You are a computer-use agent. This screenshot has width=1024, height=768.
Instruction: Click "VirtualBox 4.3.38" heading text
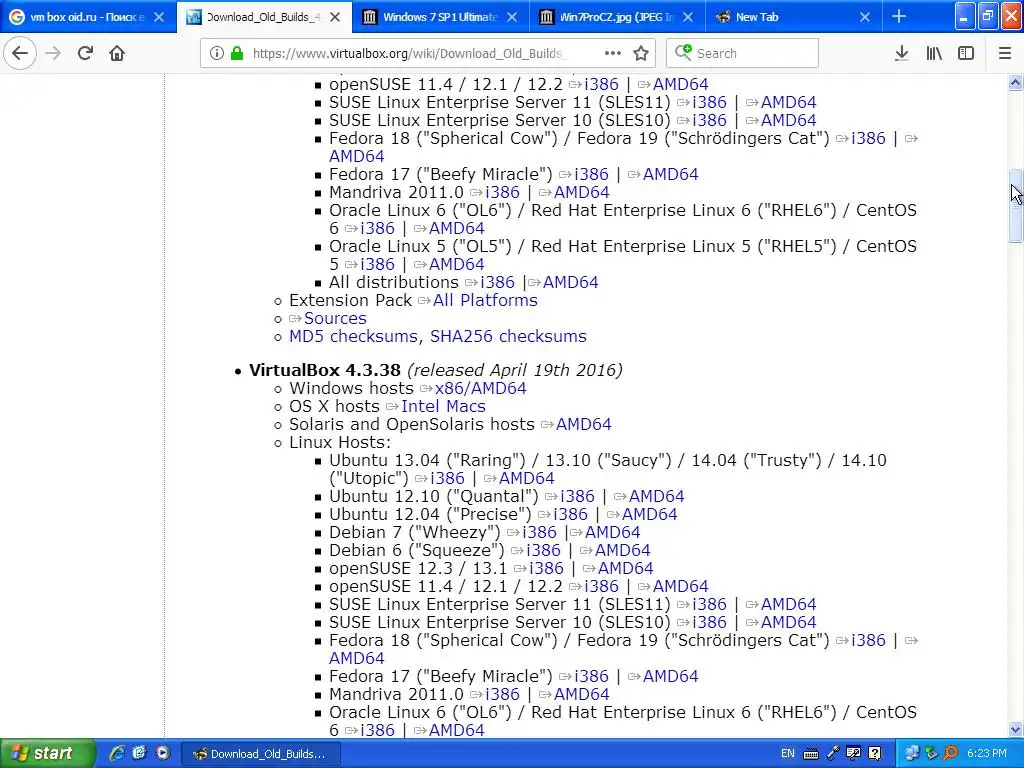point(325,370)
